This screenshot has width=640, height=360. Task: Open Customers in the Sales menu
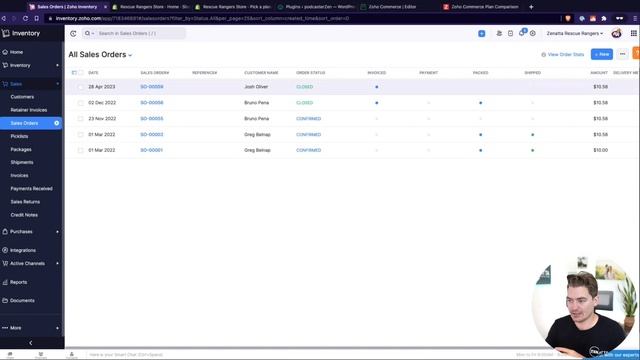tap(22, 97)
